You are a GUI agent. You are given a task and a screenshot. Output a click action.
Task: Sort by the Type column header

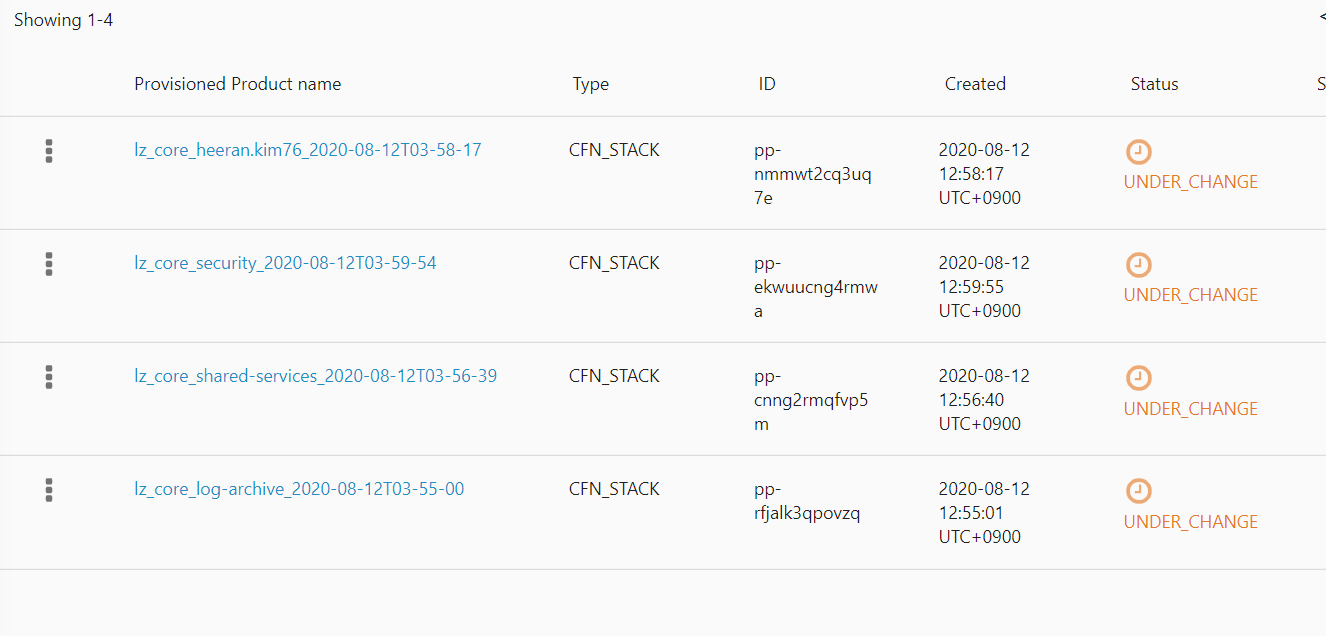[x=590, y=85]
